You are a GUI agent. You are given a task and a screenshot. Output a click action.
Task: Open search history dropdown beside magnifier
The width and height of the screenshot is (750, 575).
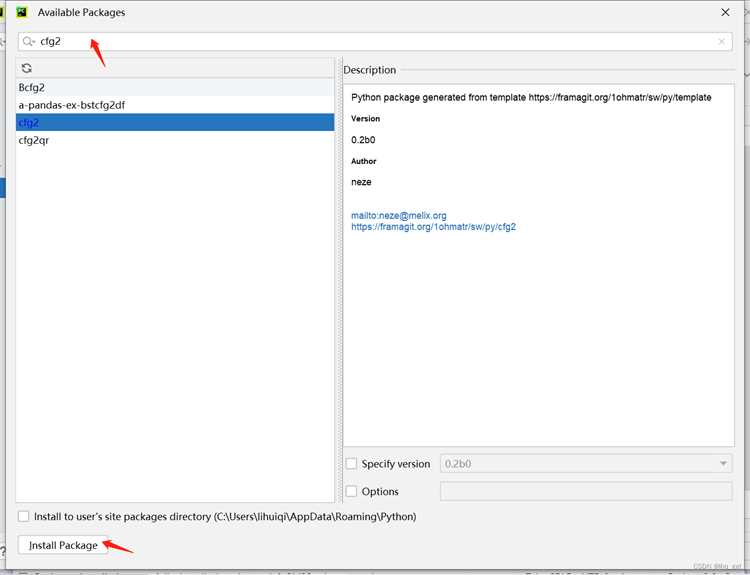[x=33, y=42]
